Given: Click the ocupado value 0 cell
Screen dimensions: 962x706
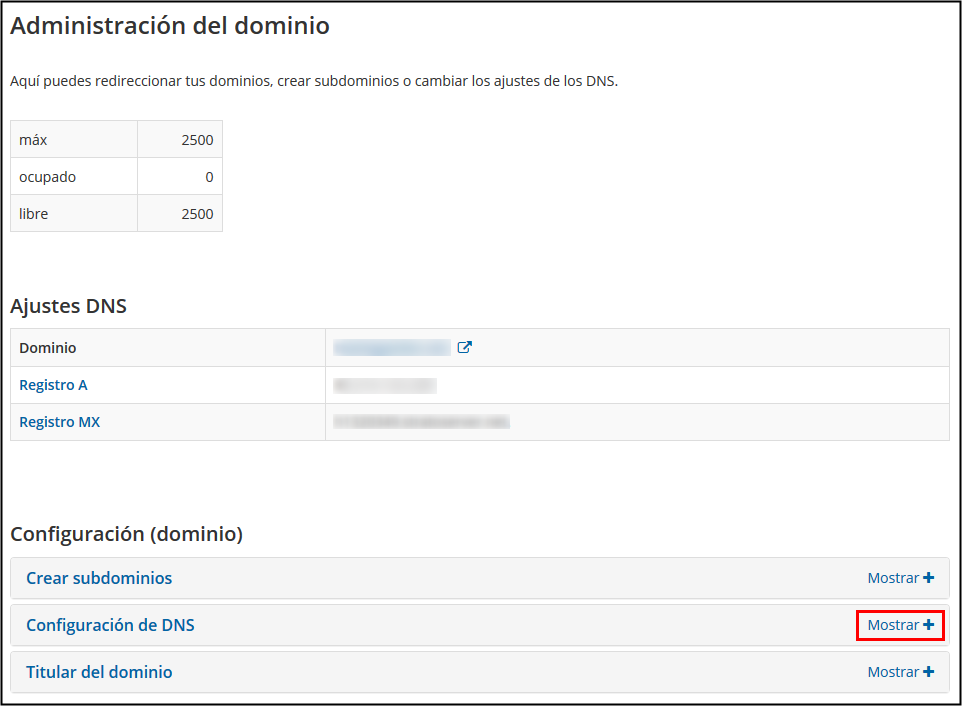Looking at the screenshot, I should click(209, 177).
